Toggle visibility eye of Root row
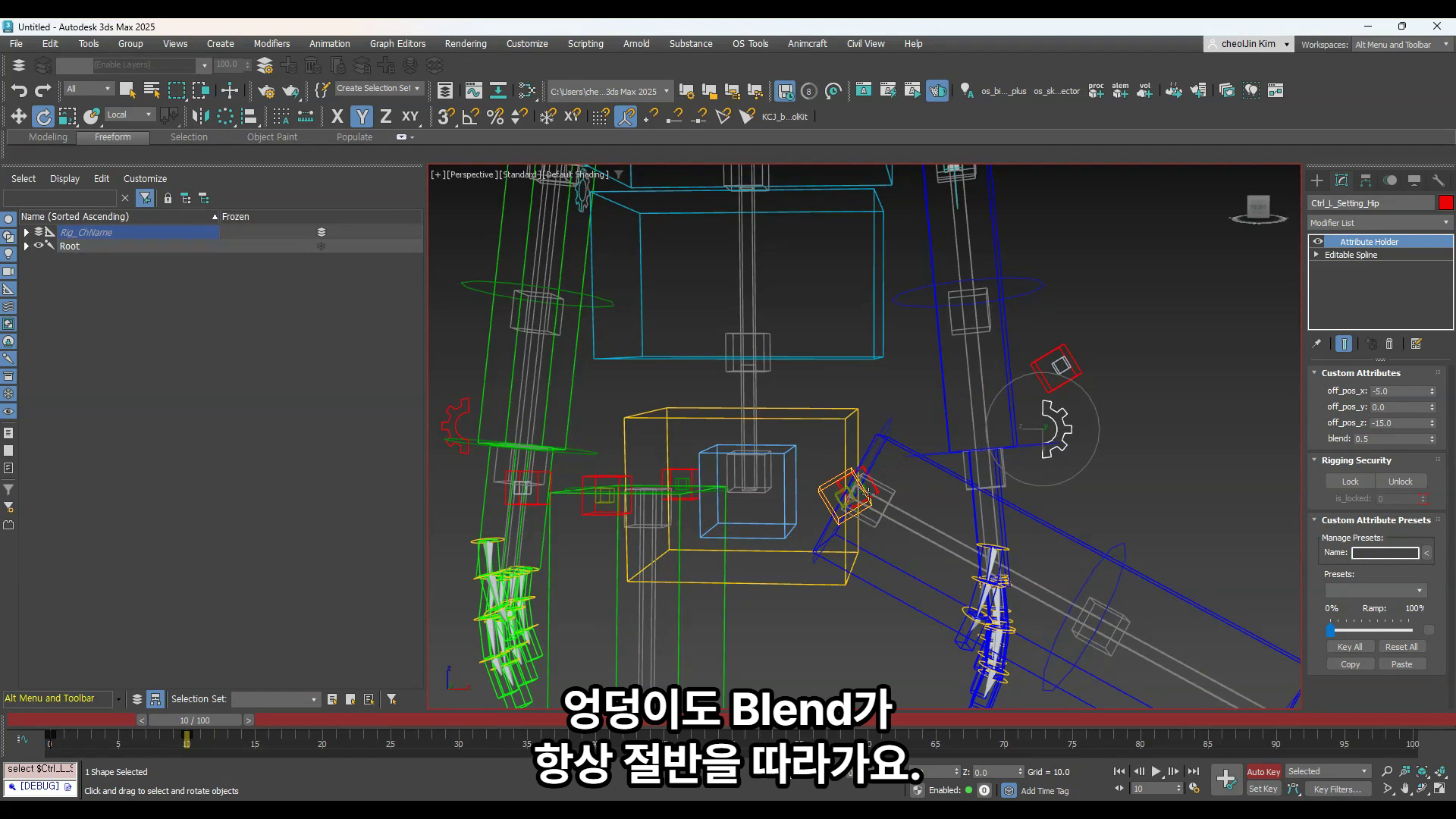The width and height of the screenshot is (1456, 819). click(x=39, y=246)
